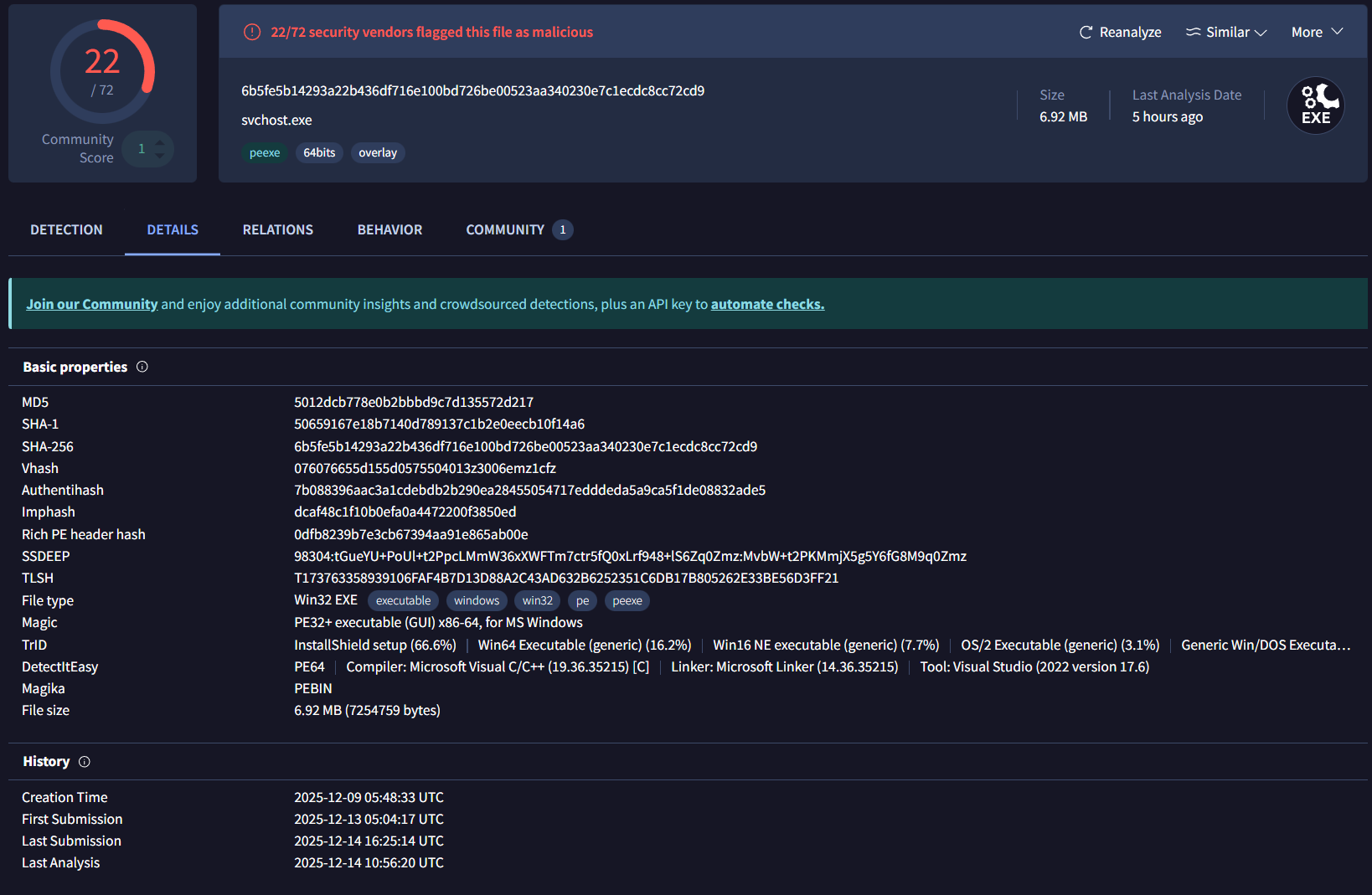Expand the Similar dropdown chevron
This screenshot has height=895, width=1372.
(1261, 32)
